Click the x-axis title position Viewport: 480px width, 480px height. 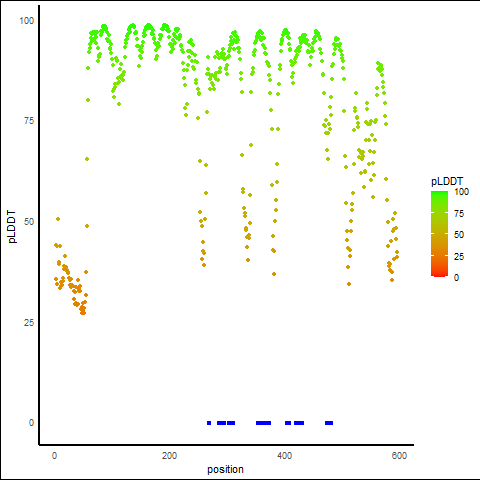tap(225, 469)
